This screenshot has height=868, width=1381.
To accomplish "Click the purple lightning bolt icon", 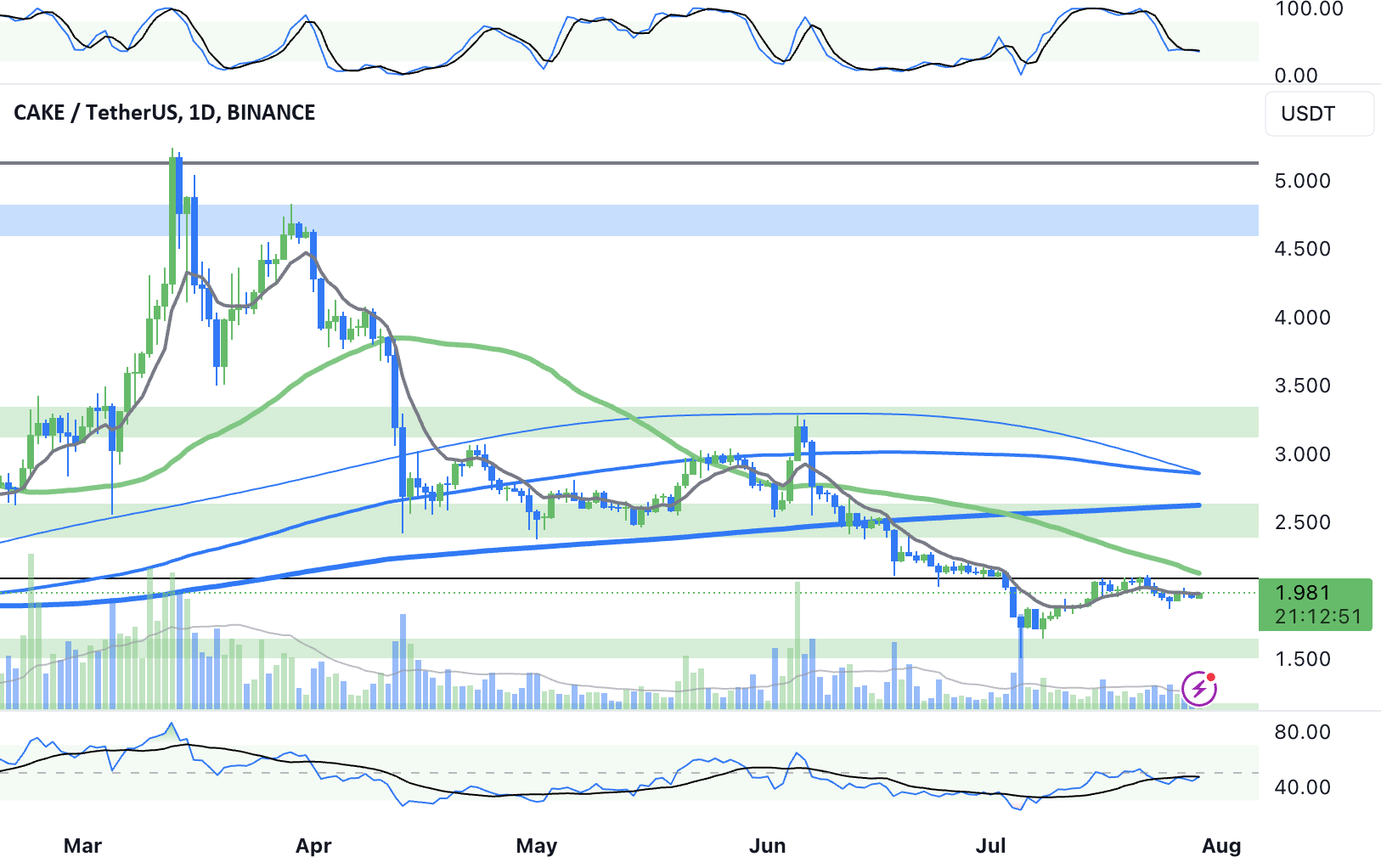I will pos(1198,688).
